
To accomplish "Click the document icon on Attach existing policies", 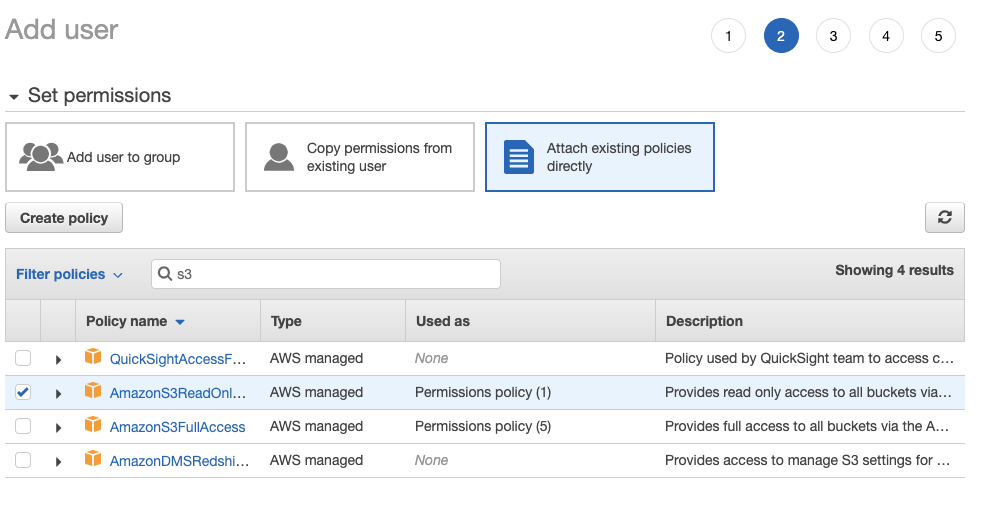I will pos(519,157).
